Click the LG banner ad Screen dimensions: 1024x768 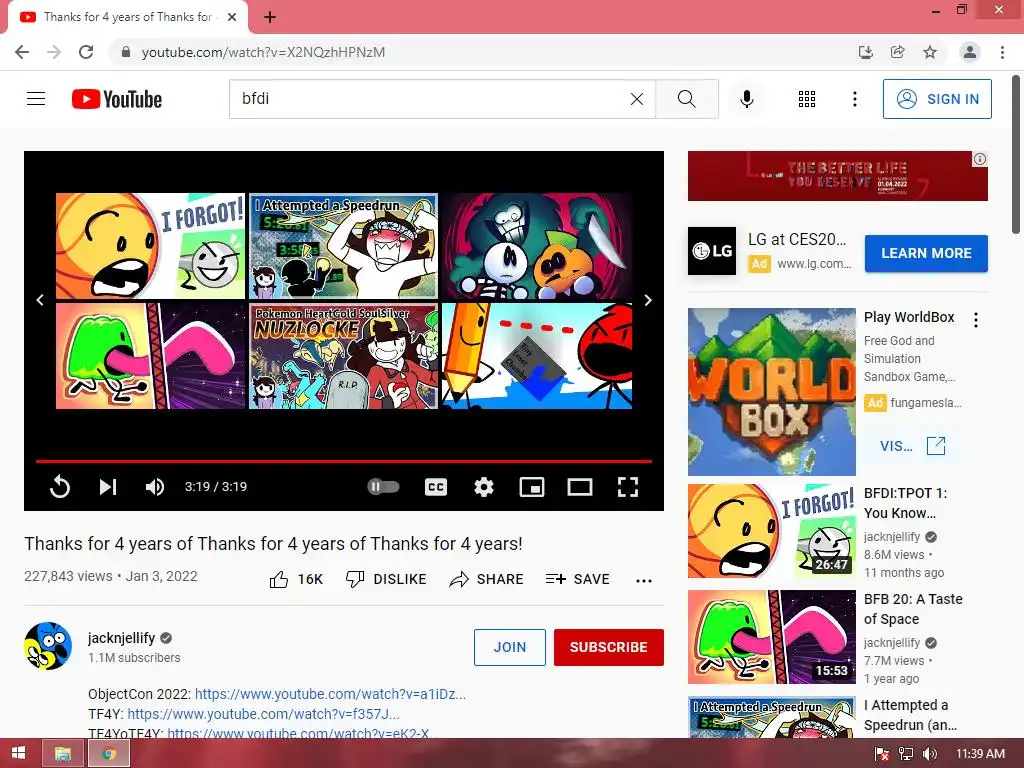838,176
